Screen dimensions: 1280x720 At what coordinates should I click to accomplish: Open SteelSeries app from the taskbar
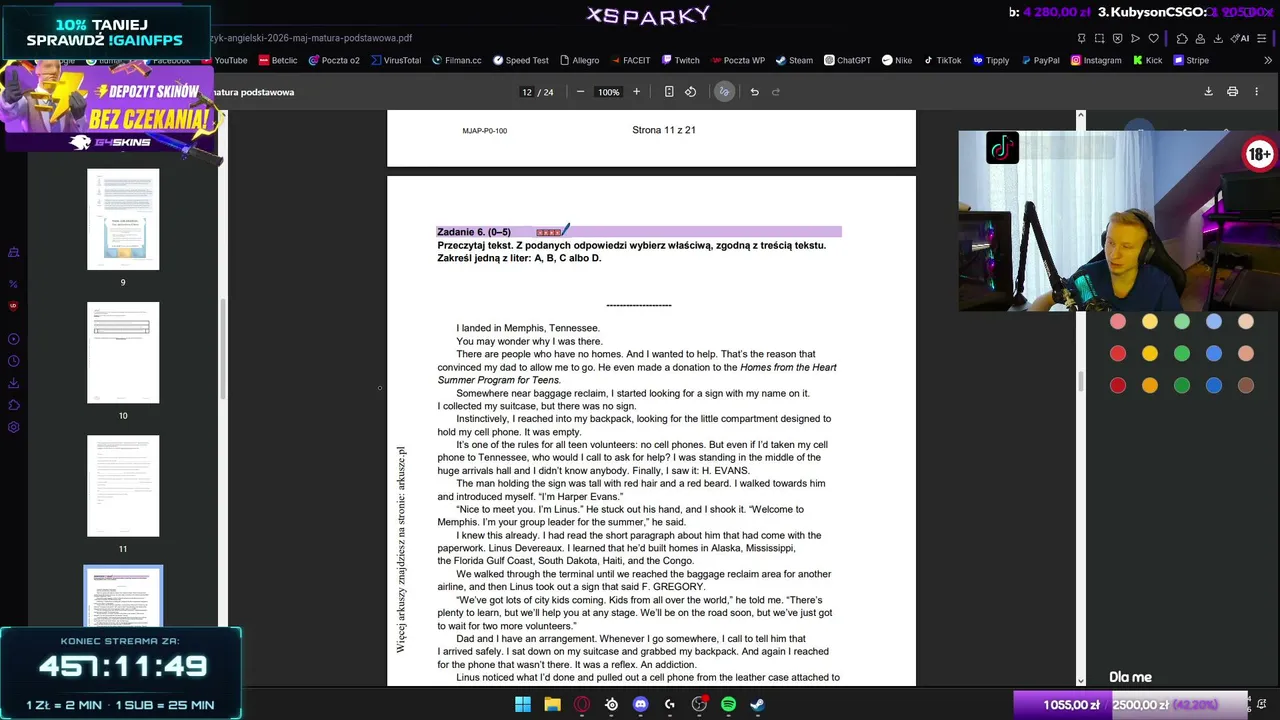(611, 704)
